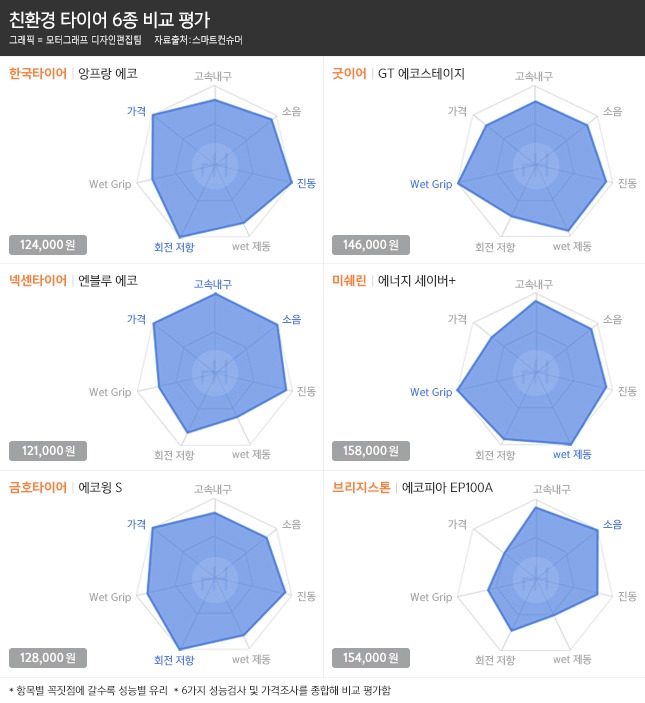The height and width of the screenshot is (703, 645).
Task: Click the 154,000원 price badge
Action: coord(371,658)
